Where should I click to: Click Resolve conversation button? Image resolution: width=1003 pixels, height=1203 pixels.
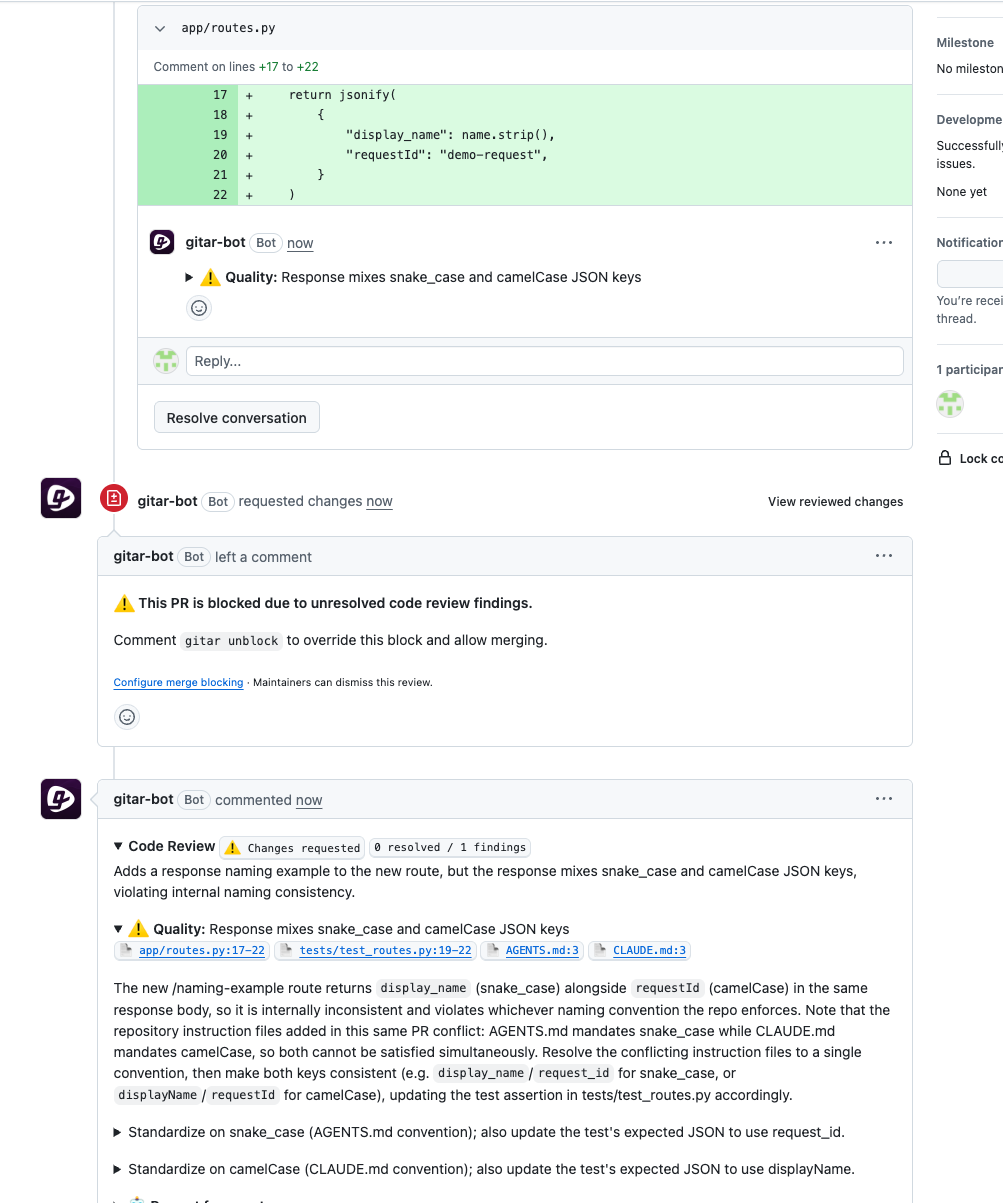coord(237,418)
